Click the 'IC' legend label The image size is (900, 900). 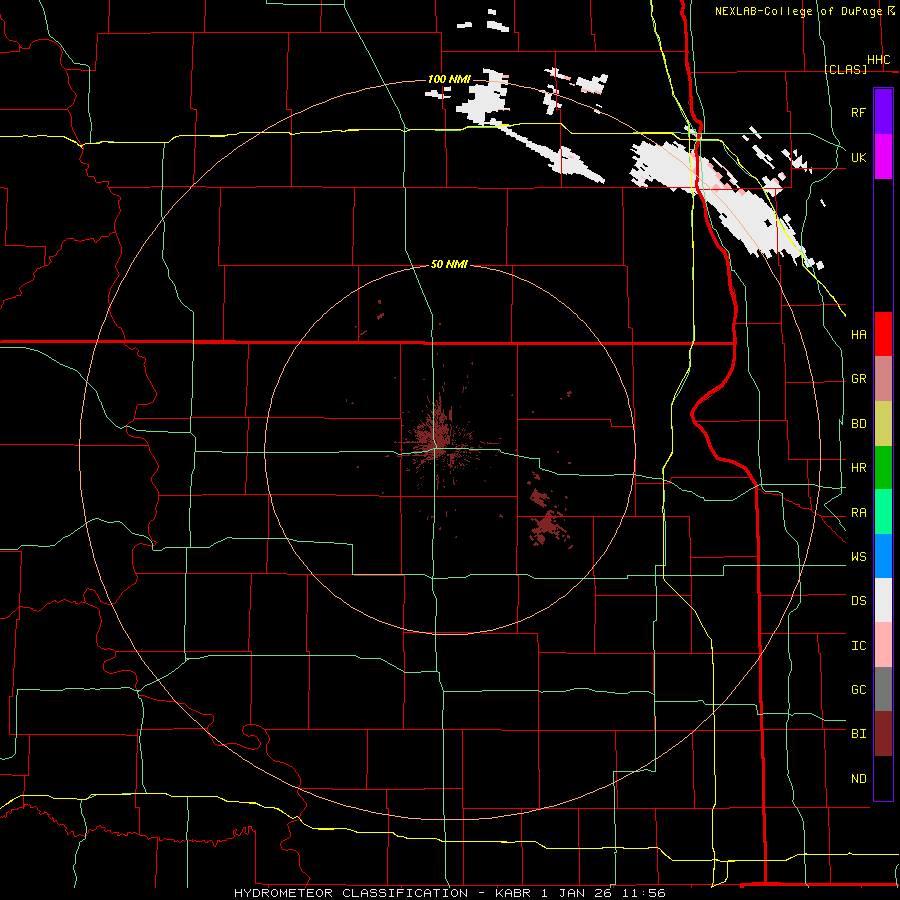pyautogui.click(x=858, y=646)
